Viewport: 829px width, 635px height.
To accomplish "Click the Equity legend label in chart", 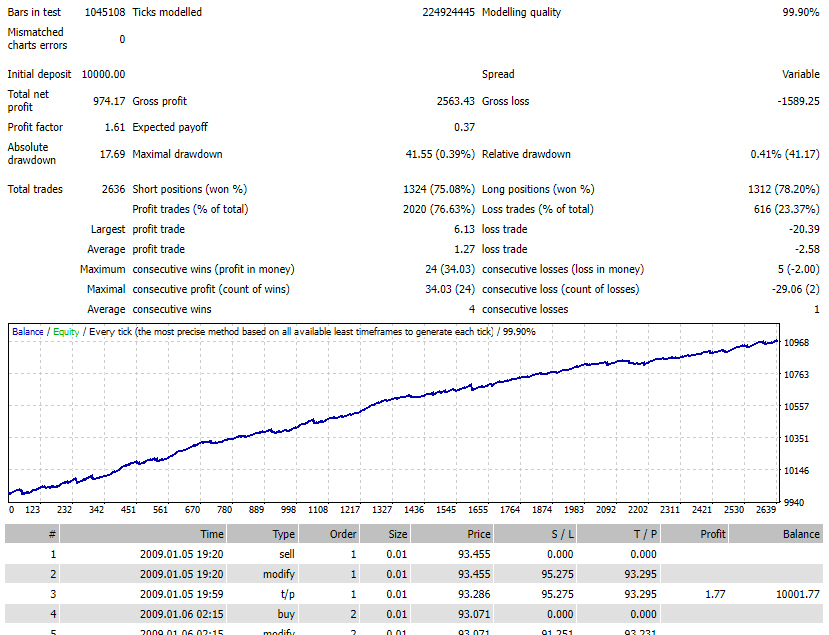I will point(66,332).
